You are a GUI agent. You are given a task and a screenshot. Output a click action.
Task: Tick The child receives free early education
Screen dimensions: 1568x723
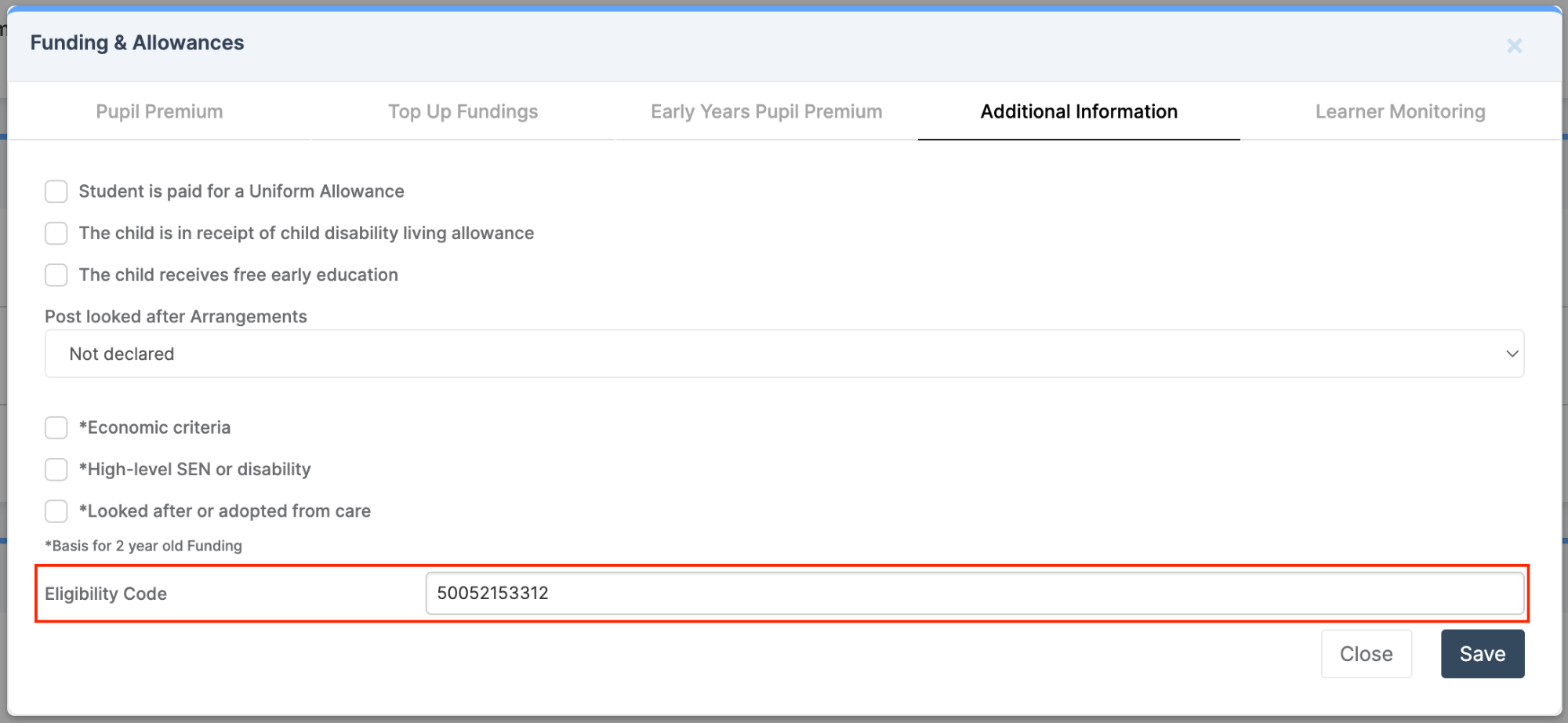point(56,274)
